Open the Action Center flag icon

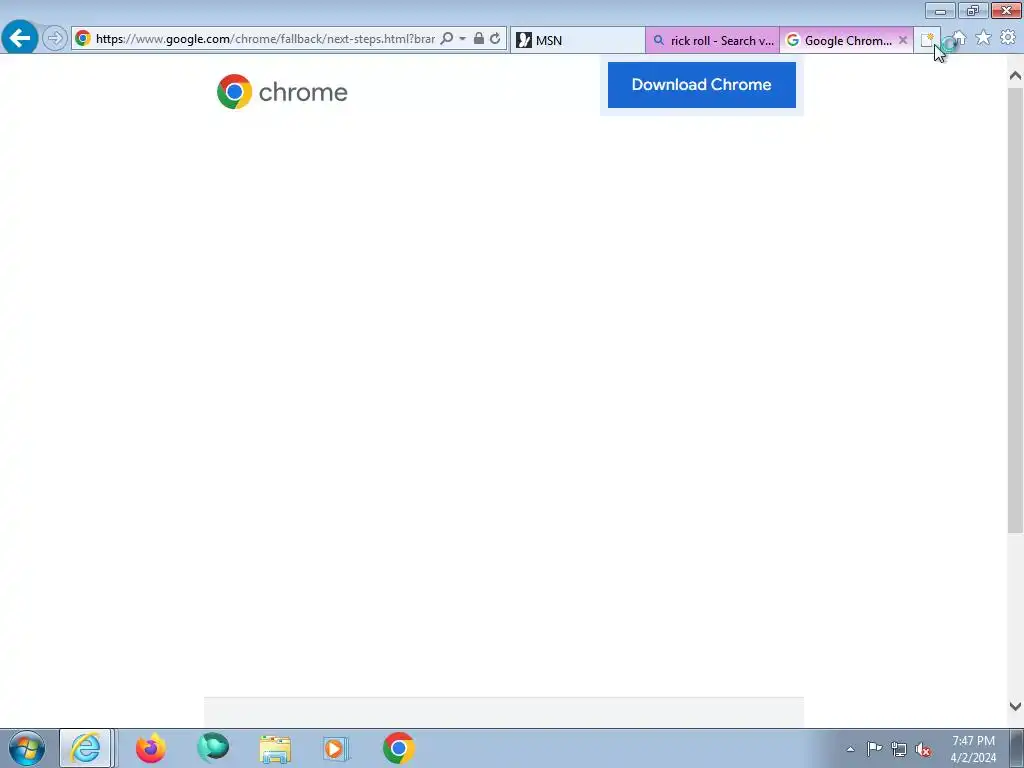pos(874,749)
